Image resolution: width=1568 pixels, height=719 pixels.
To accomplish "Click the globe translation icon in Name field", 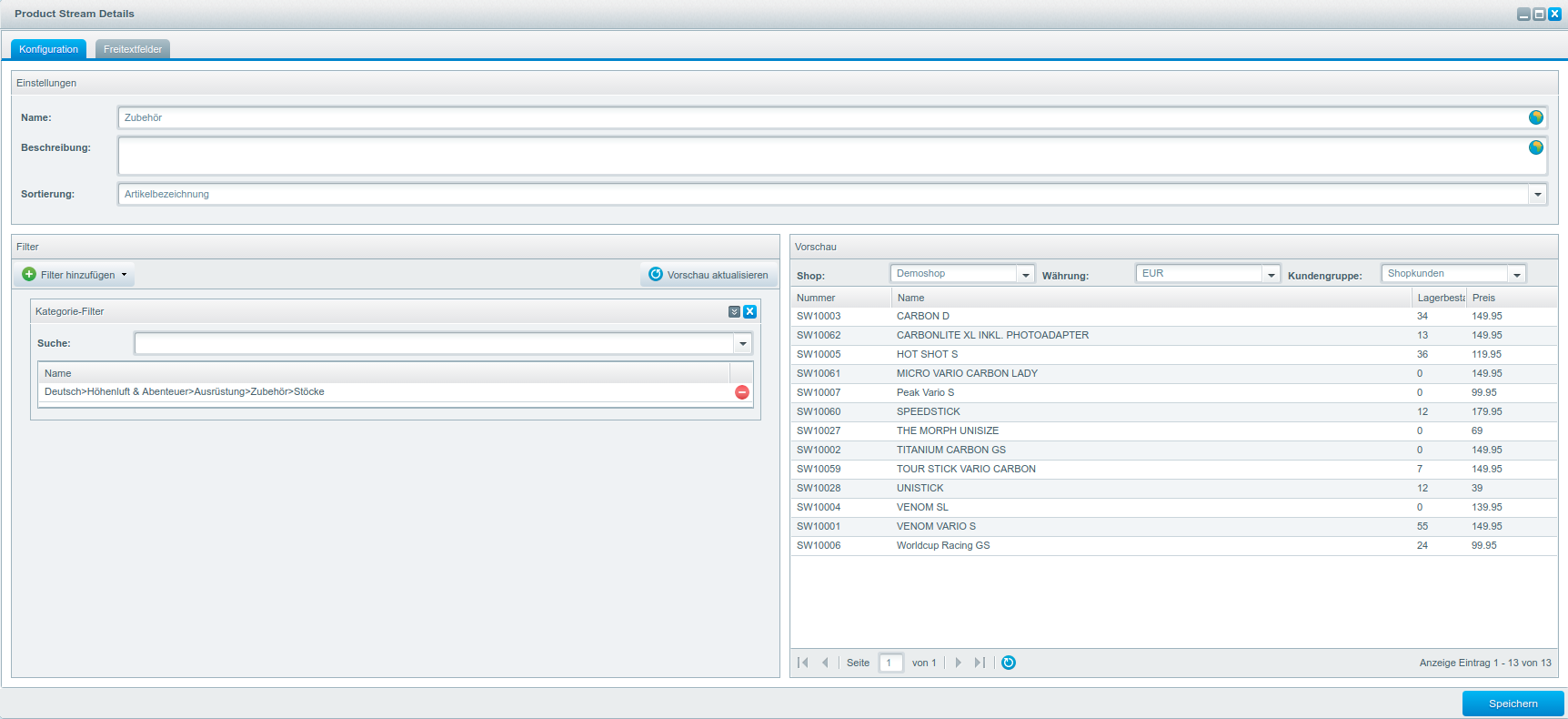I will [1536, 117].
